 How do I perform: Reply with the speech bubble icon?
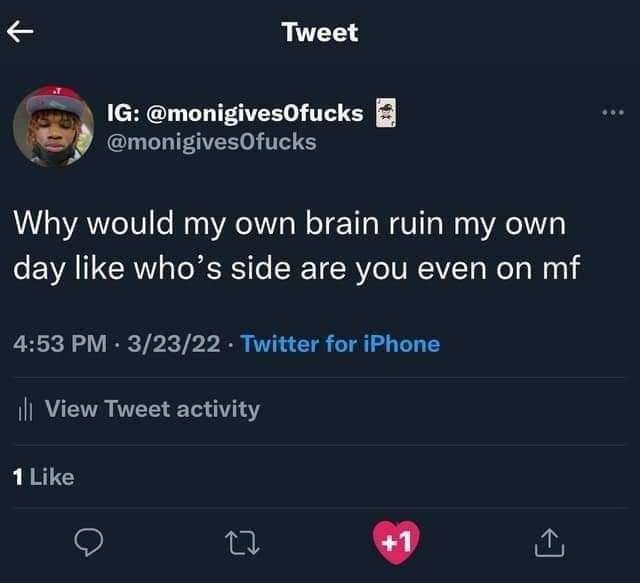[89, 541]
